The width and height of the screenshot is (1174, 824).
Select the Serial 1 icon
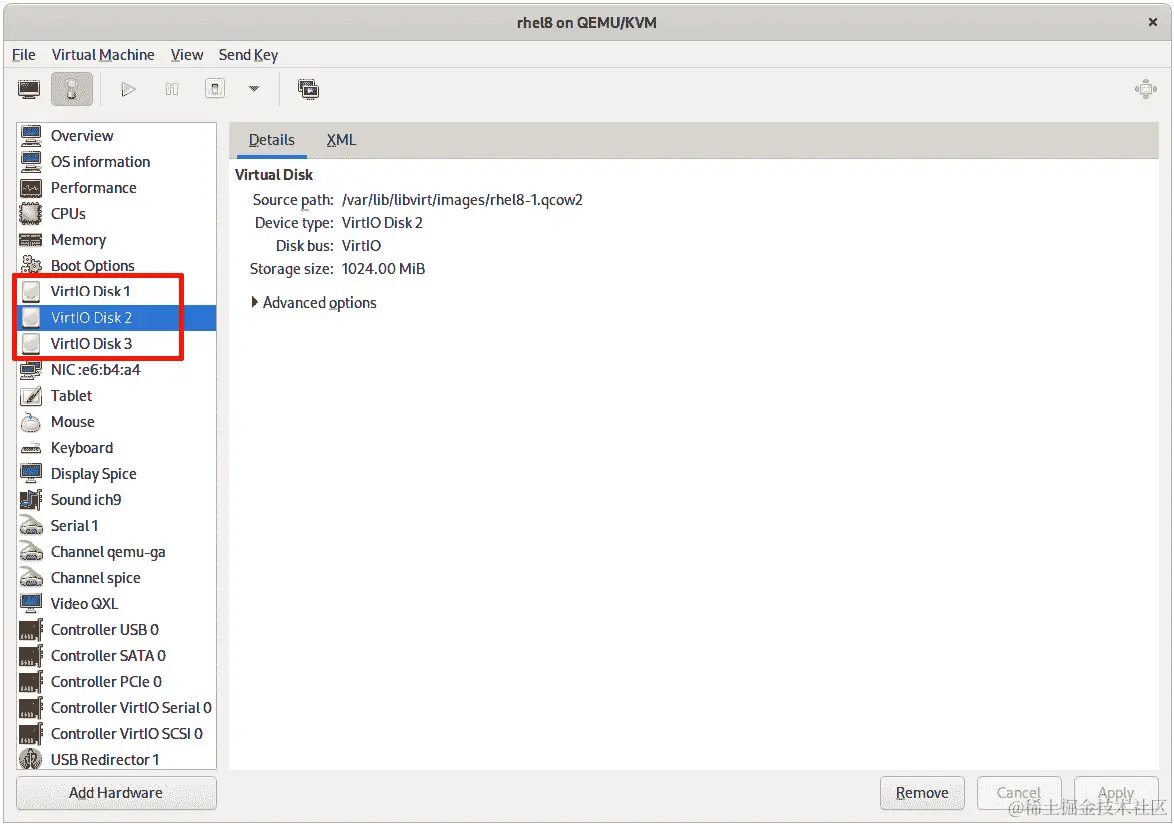click(x=31, y=526)
